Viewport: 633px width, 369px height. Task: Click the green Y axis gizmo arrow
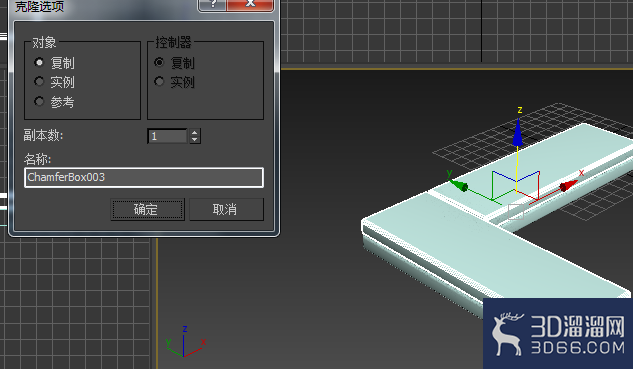[x=459, y=185]
